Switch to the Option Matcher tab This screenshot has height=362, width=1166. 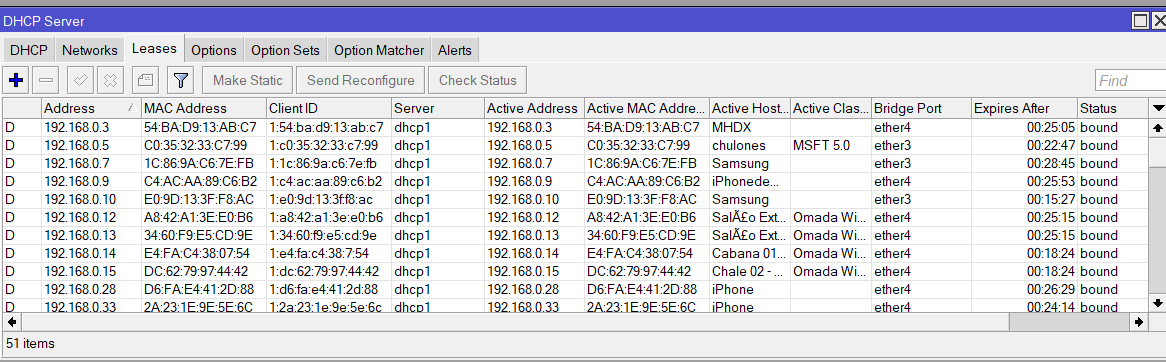click(379, 51)
